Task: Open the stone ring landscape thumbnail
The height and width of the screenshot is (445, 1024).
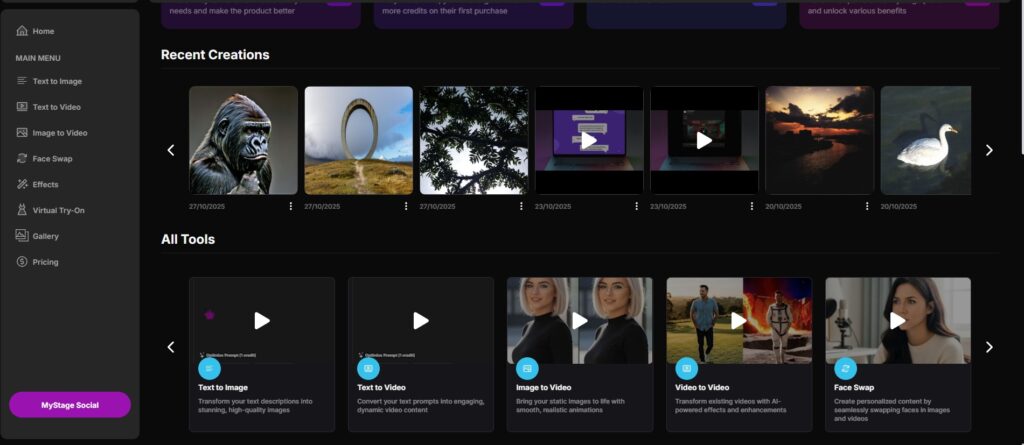Action: pos(358,140)
